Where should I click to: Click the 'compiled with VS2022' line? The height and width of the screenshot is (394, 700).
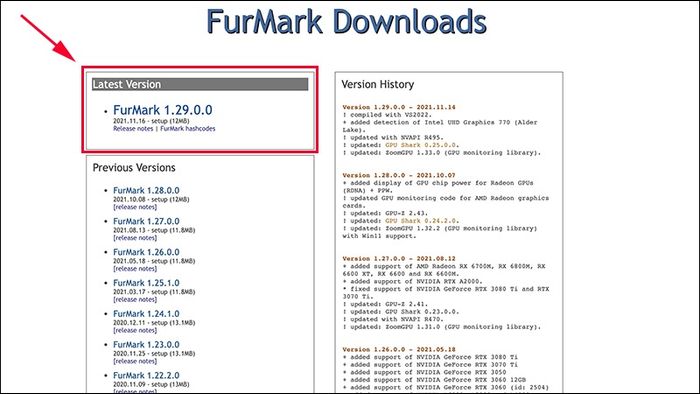click(387, 115)
